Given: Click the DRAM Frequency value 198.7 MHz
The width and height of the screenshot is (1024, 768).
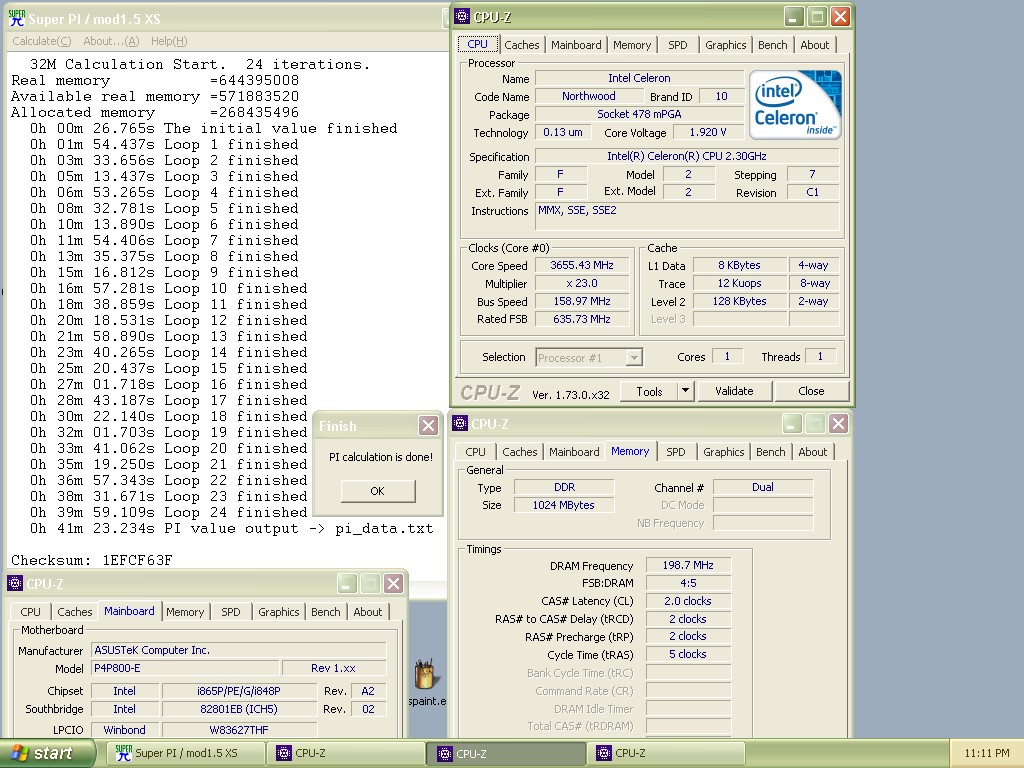Looking at the screenshot, I should [688, 565].
